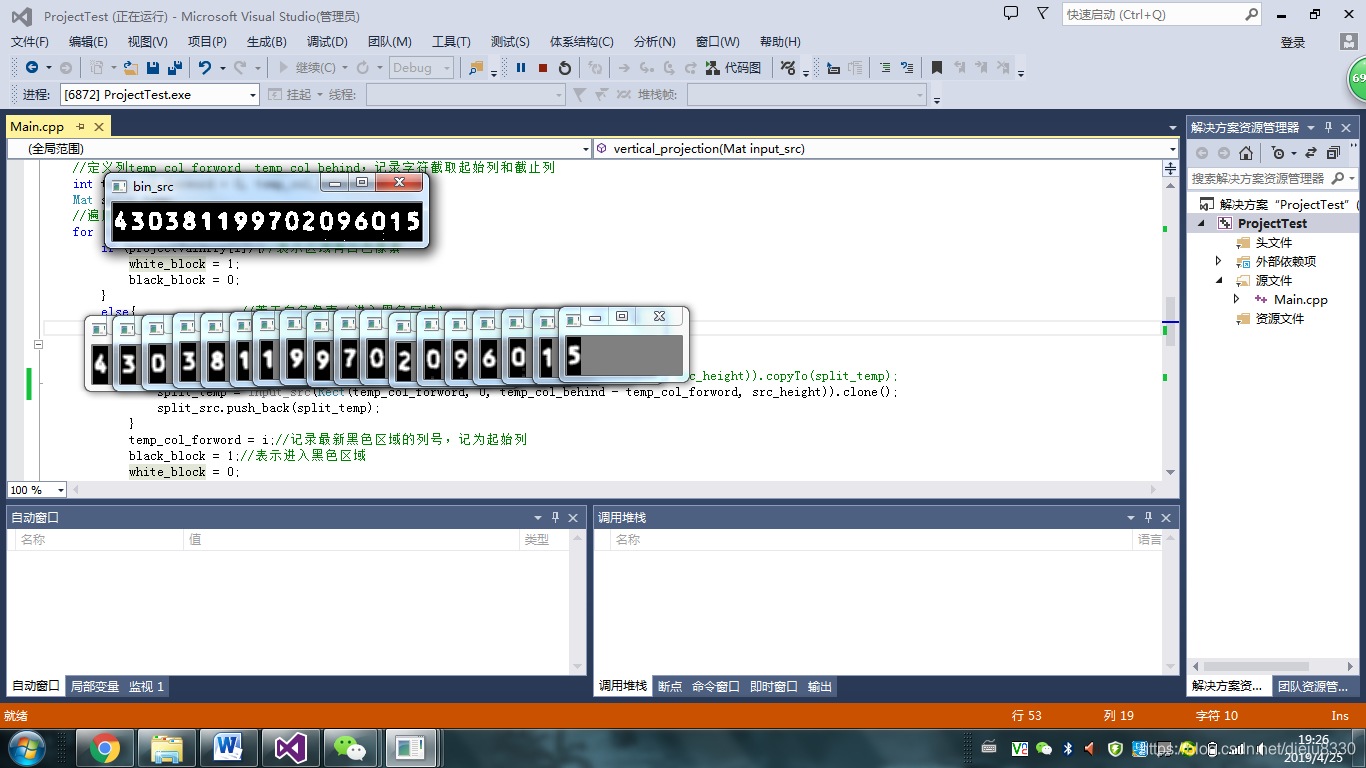
Task: Pin the Main.cpp tab
Action: point(80,127)
